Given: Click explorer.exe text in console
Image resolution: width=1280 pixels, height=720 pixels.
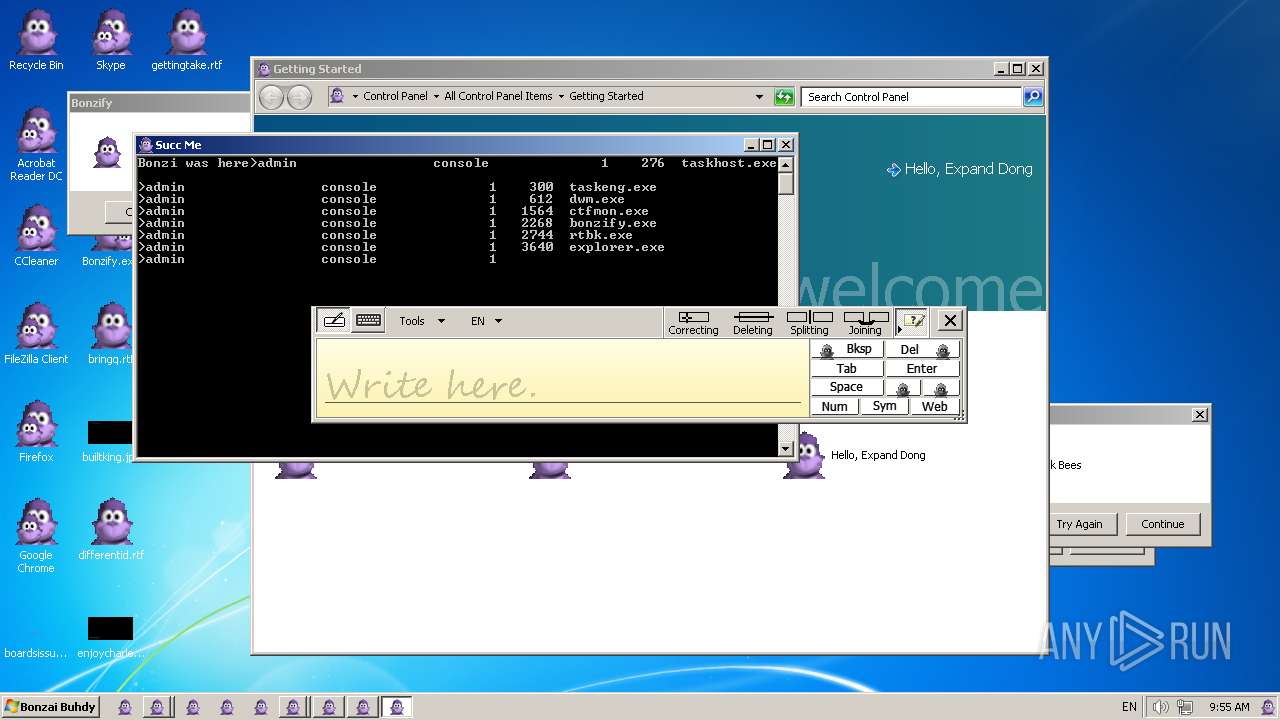Looking at the screenshot, I should point(617,247).
